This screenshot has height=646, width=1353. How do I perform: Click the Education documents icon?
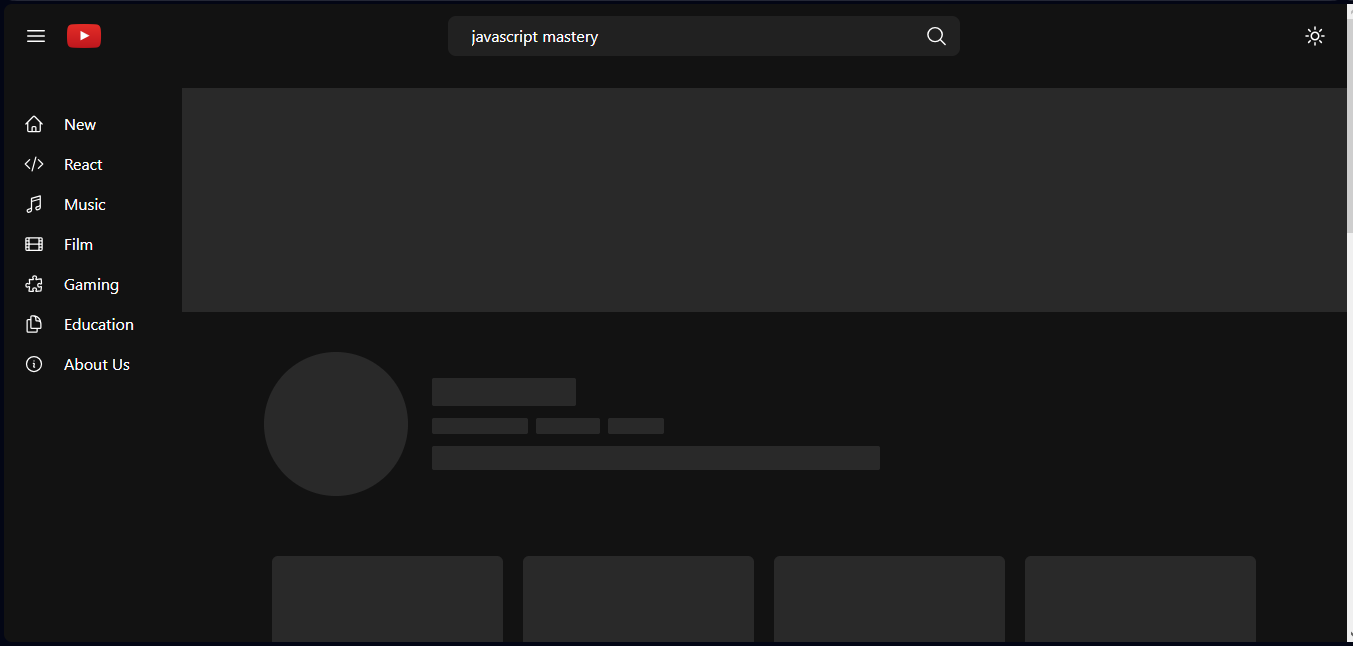[x=34, y=324]
